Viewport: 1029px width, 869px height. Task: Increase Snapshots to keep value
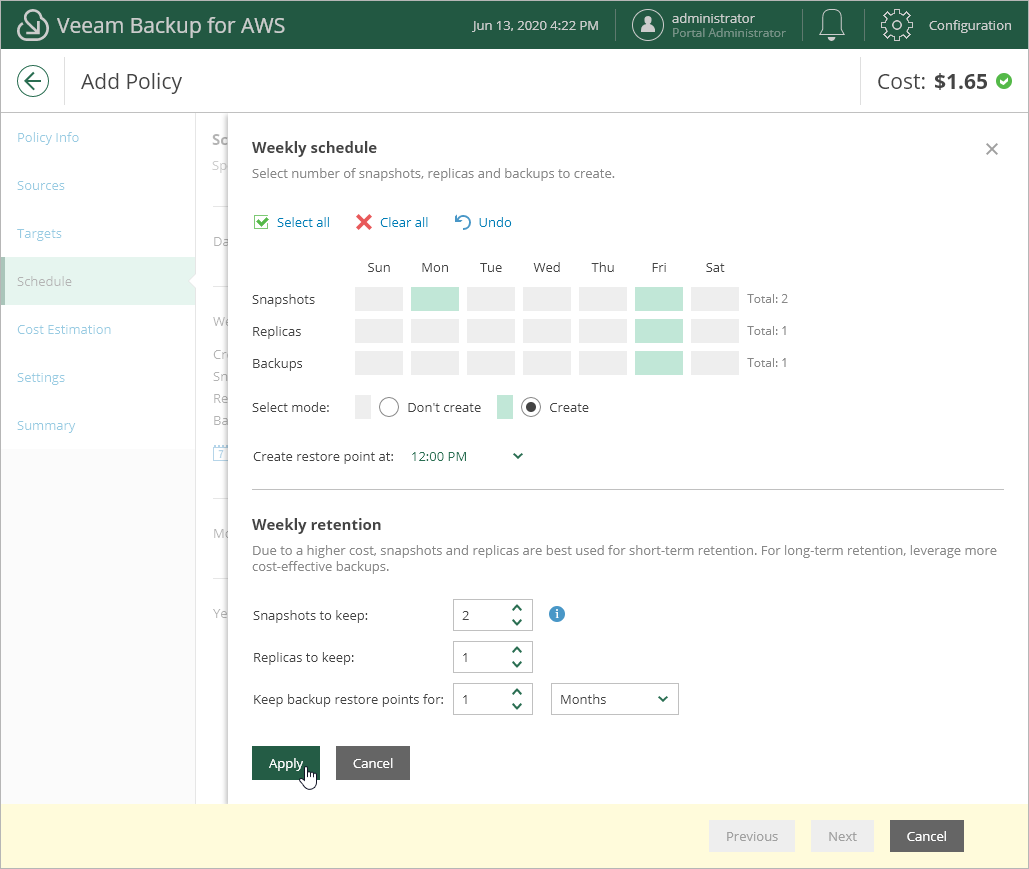pyautogui.click(x=517, y=608)
